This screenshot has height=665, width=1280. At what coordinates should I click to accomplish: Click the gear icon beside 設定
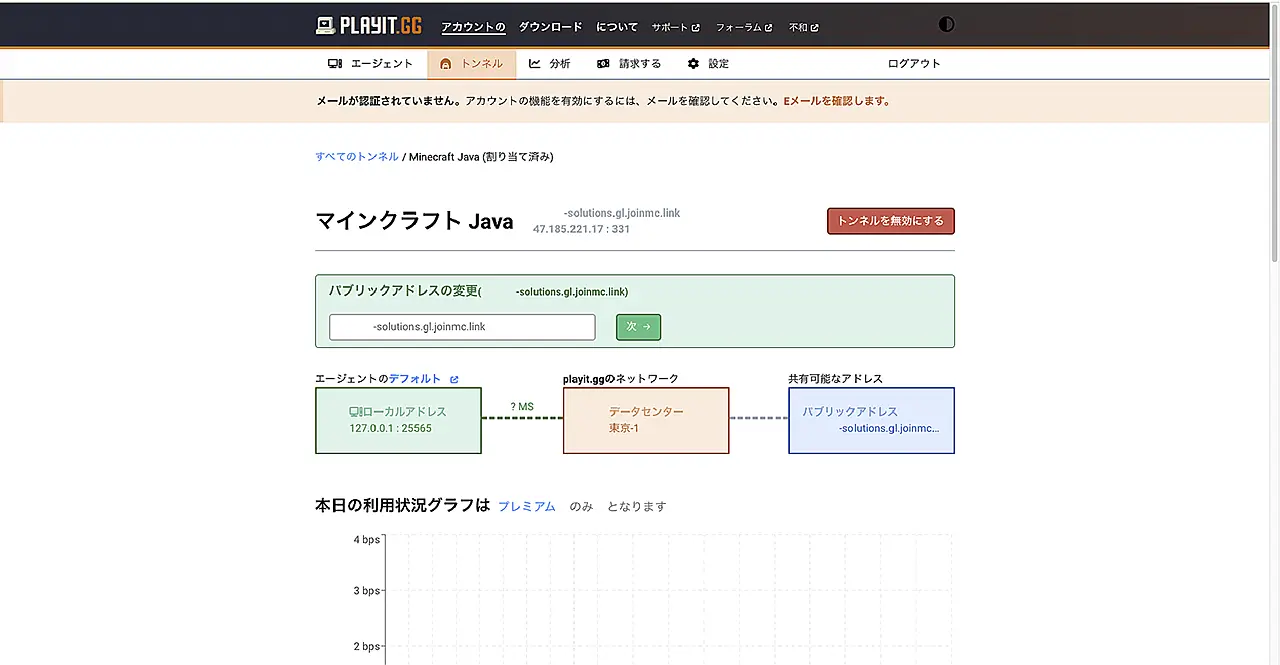pyautogui.click(x=693, y=64)
